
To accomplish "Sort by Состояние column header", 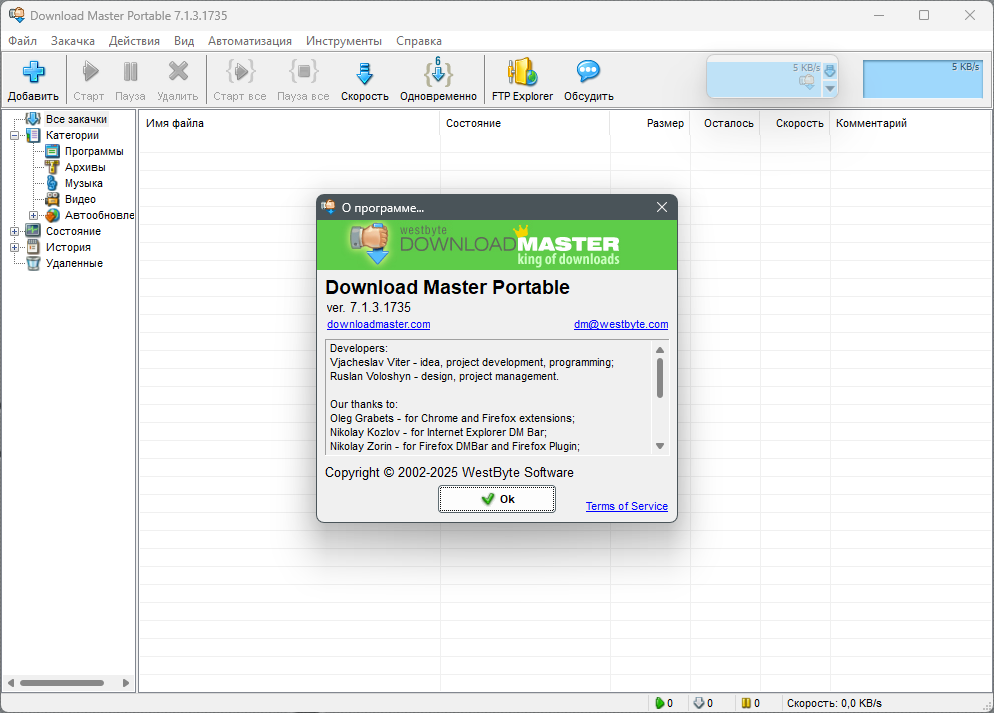I will (525, 123).
